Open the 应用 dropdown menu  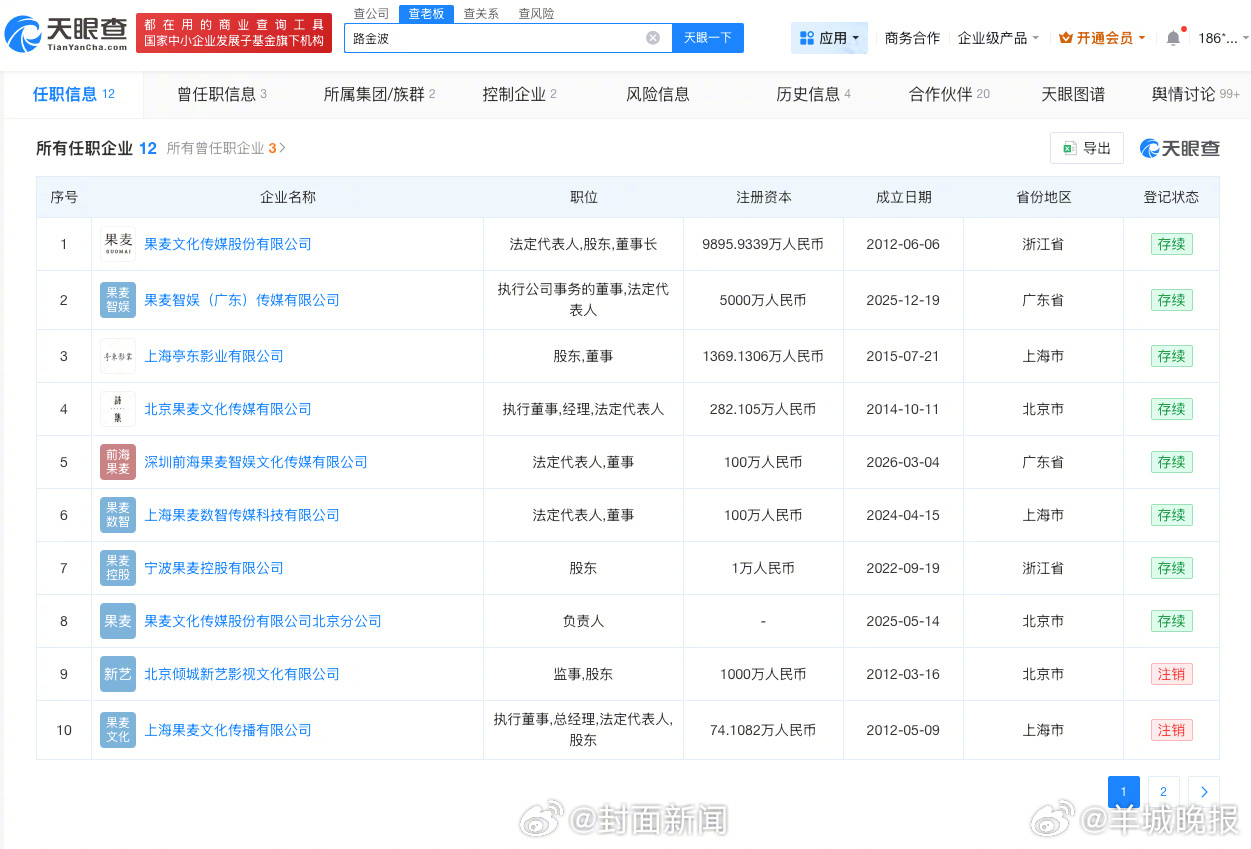[x=829, y=38]
